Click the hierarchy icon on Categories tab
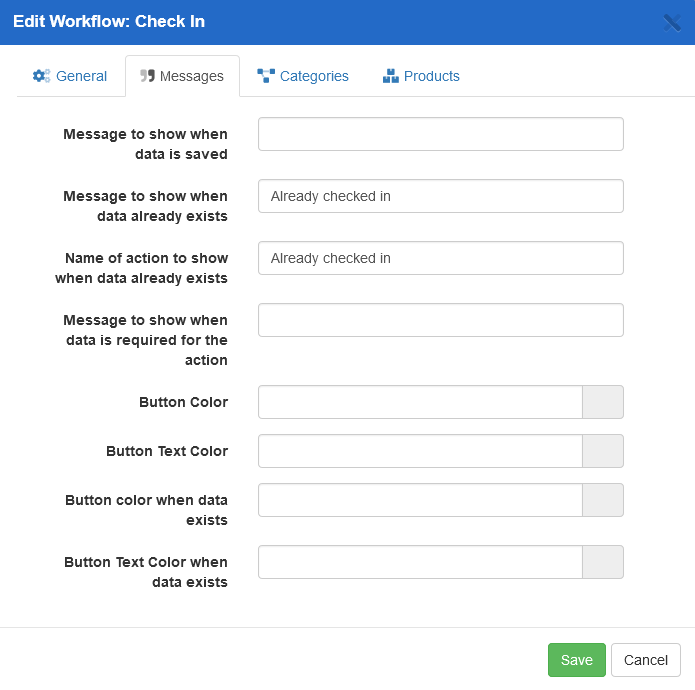The height and width of the screenshot is (690, 695). [x=266, y=76]
